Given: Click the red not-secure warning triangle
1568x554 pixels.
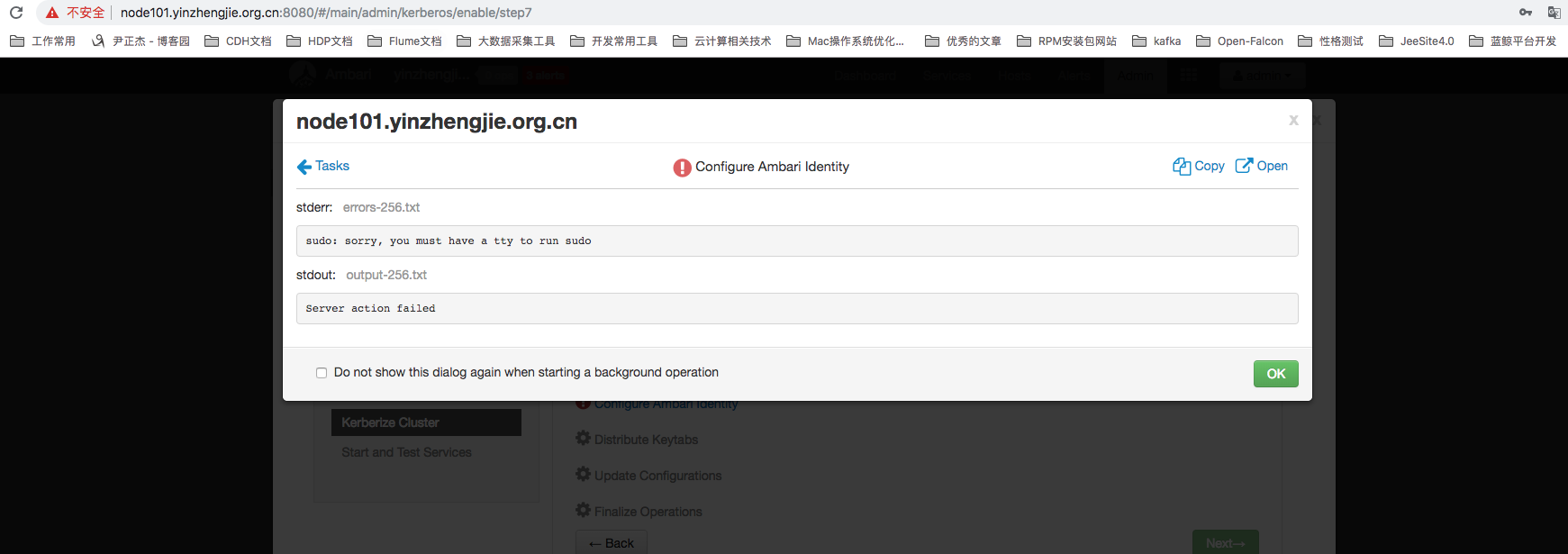Looking at the screenshot, I should coord(52,13).
